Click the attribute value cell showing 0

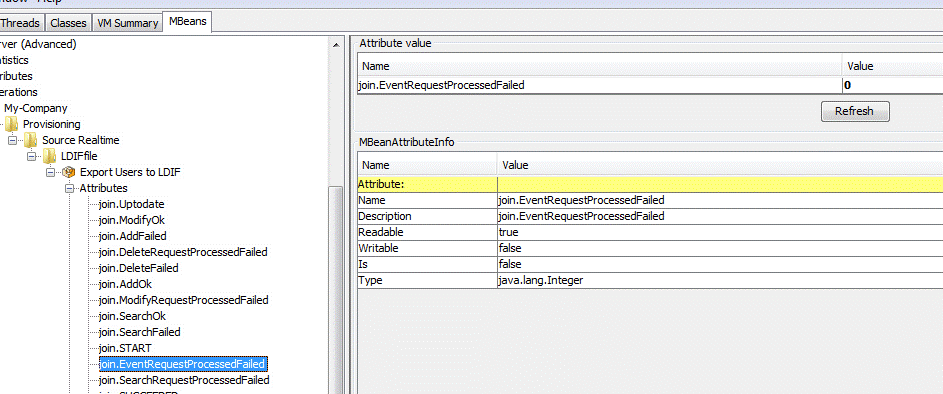coord(892,85)
